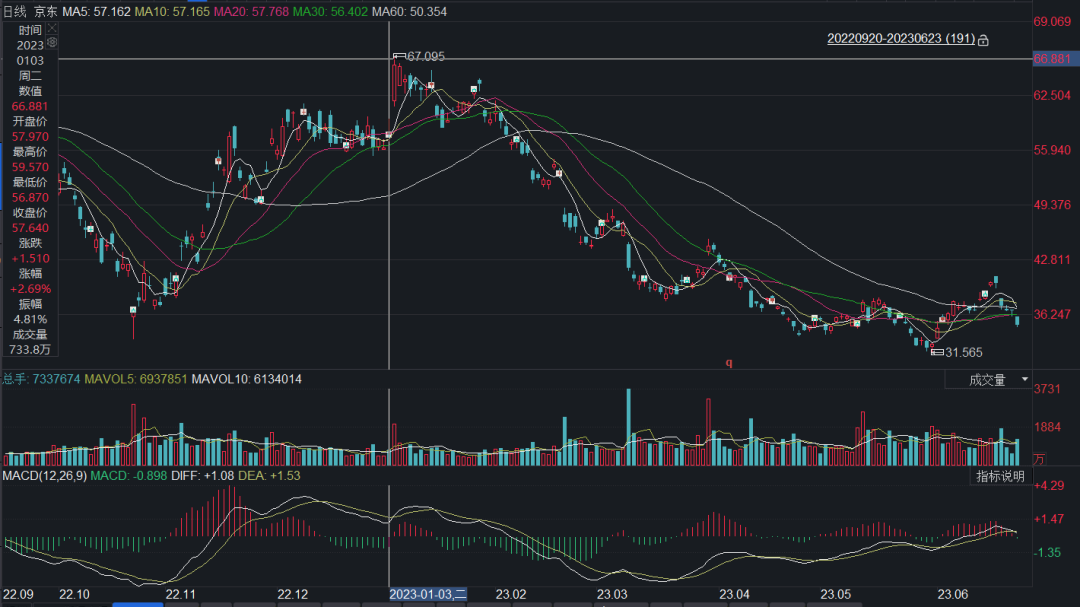Click the MACD(12,26,9) indicator title

click(x=44, y=475)
